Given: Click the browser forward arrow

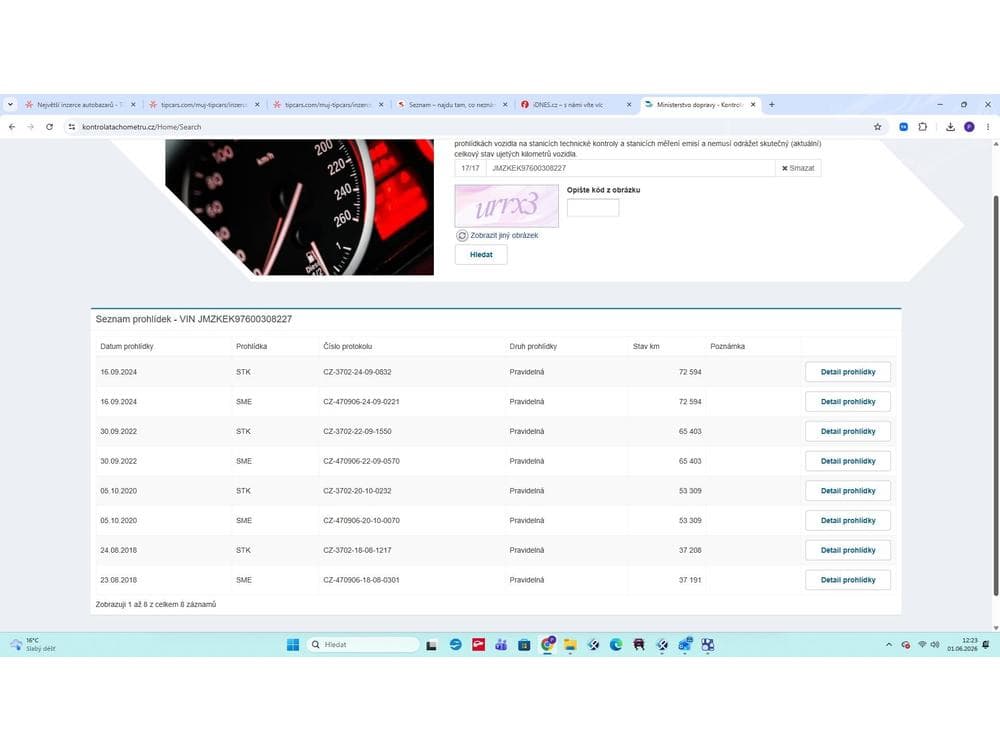Looking at the screenshot, I should click(x=31, y=127).
